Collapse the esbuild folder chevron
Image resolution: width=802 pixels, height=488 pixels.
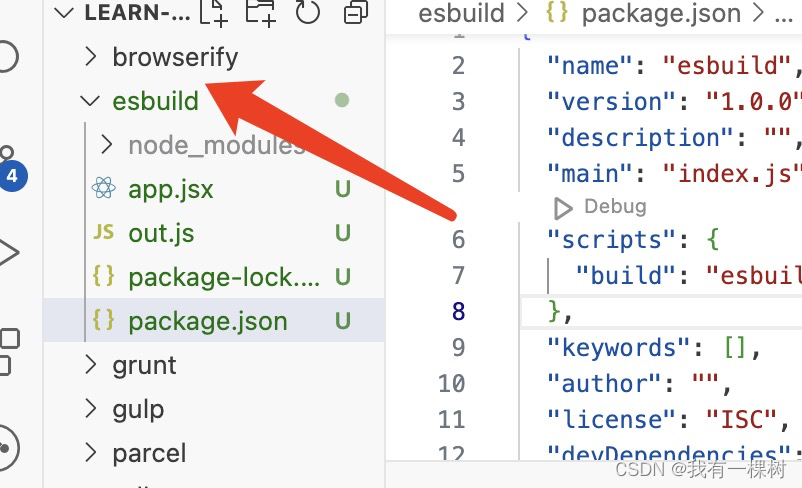click(x=90, y=100)
